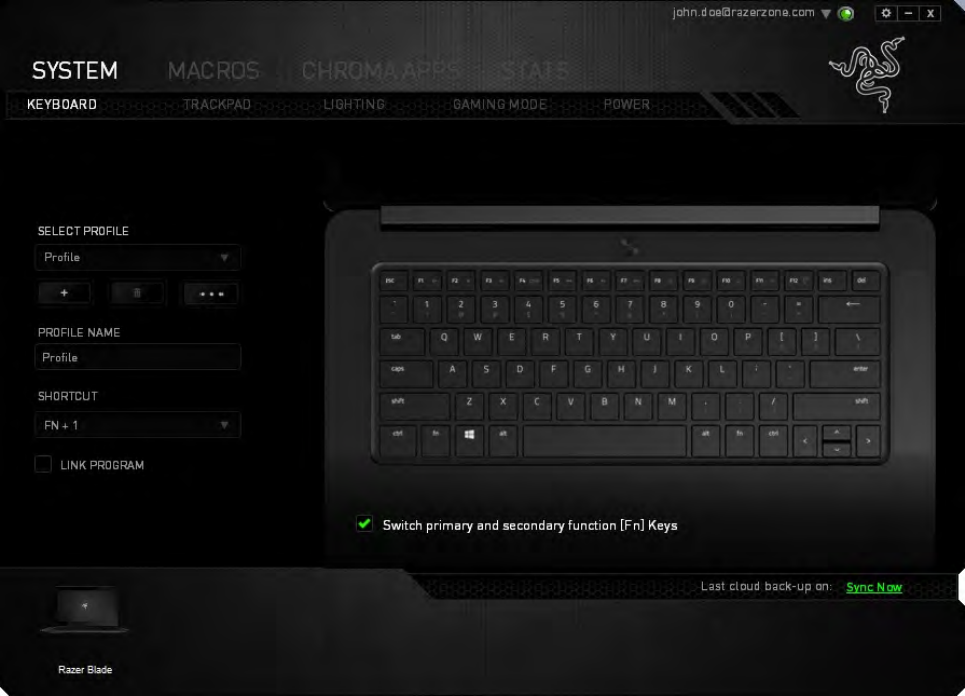Click the green online status indicator
Viewport: 965px width, 696px height.
[846, 14]
